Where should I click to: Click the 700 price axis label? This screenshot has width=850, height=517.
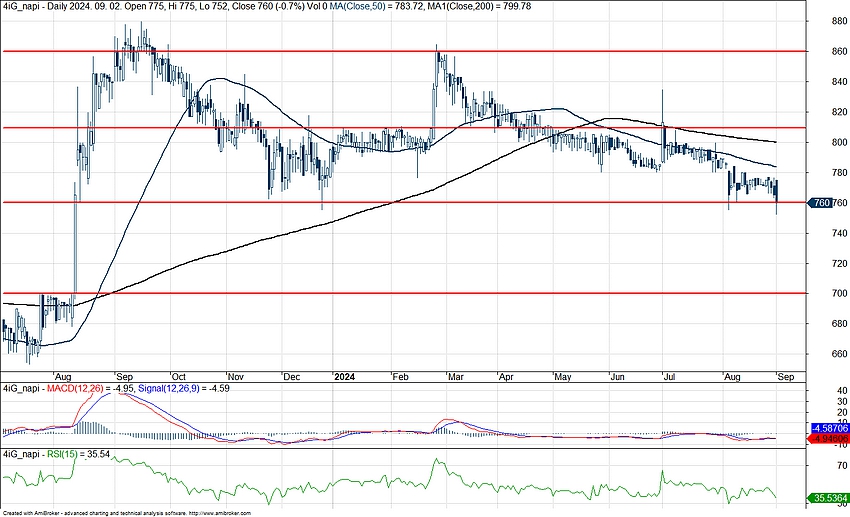(x=839, y=293)
